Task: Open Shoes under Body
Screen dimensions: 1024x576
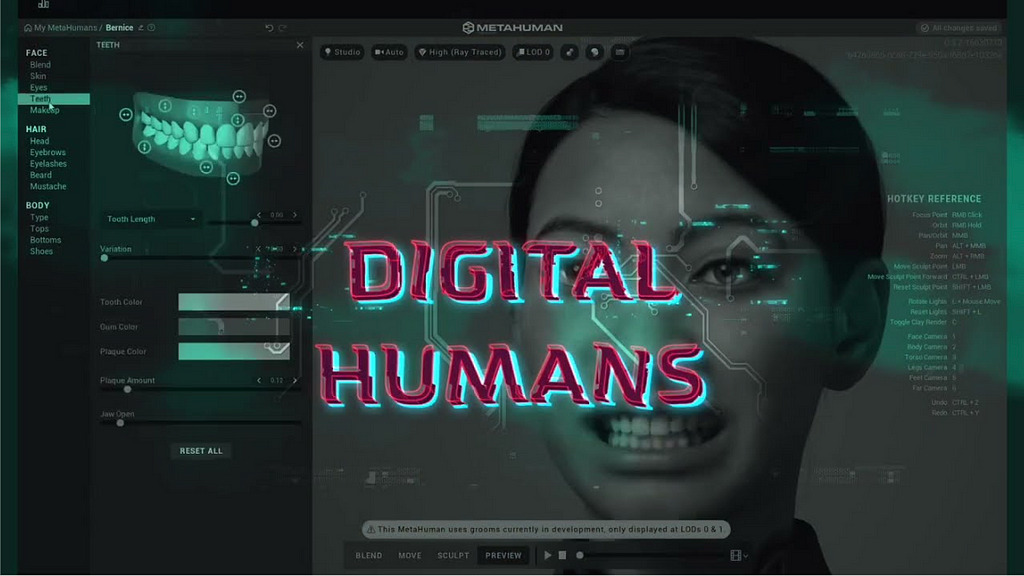Action: coord(41,251)
